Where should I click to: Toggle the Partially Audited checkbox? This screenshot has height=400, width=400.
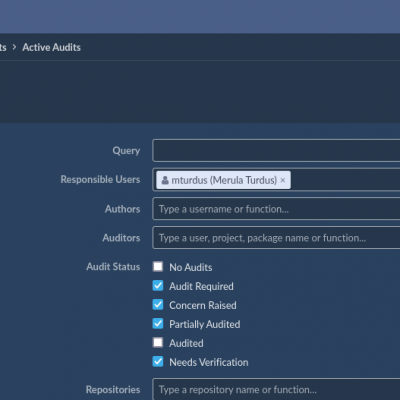(x=158, y=324)
